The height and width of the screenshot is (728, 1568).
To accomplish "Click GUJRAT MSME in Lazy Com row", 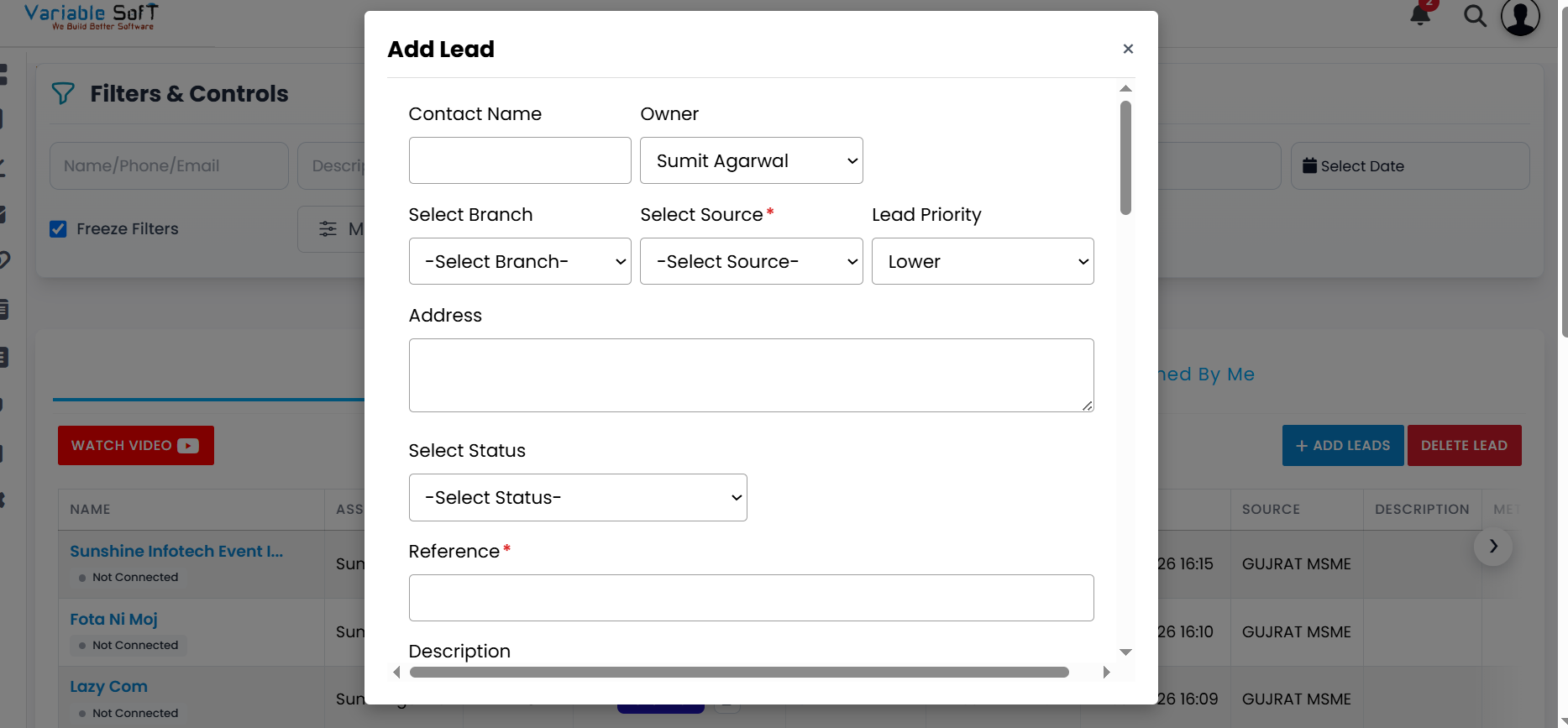I will pos(1297,699).
